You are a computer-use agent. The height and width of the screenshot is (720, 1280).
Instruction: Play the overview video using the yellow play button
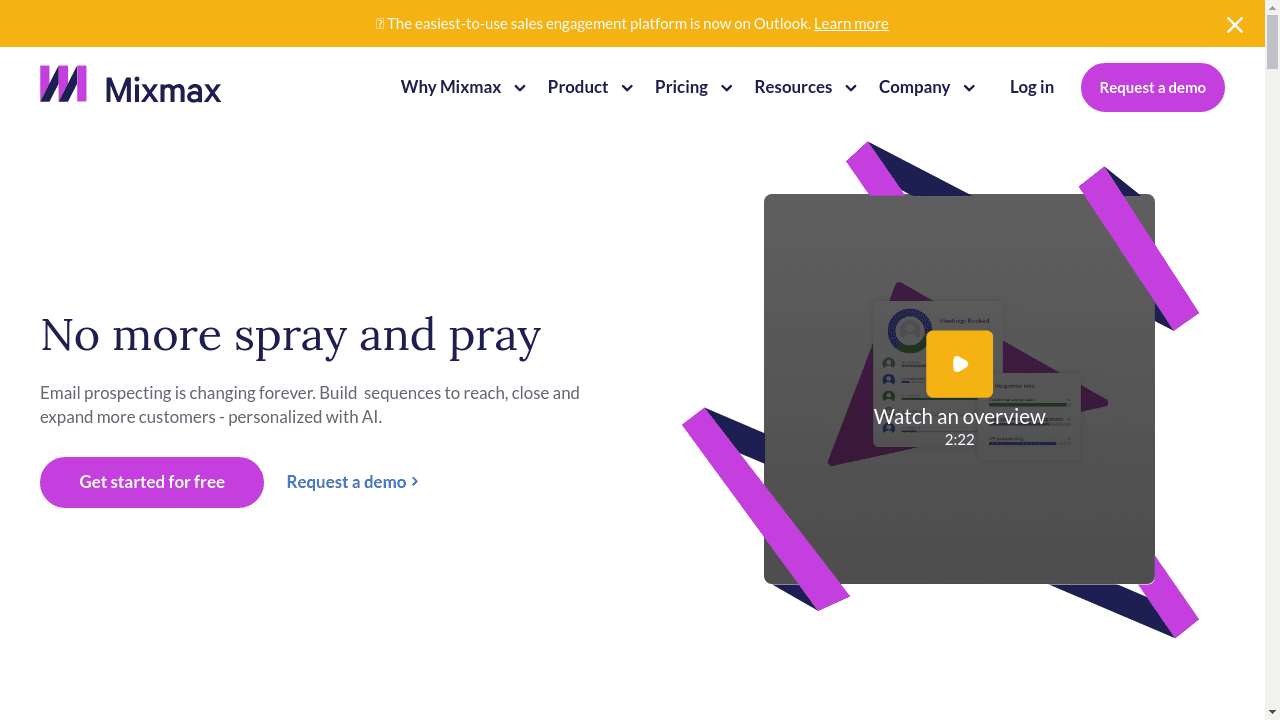959,364
